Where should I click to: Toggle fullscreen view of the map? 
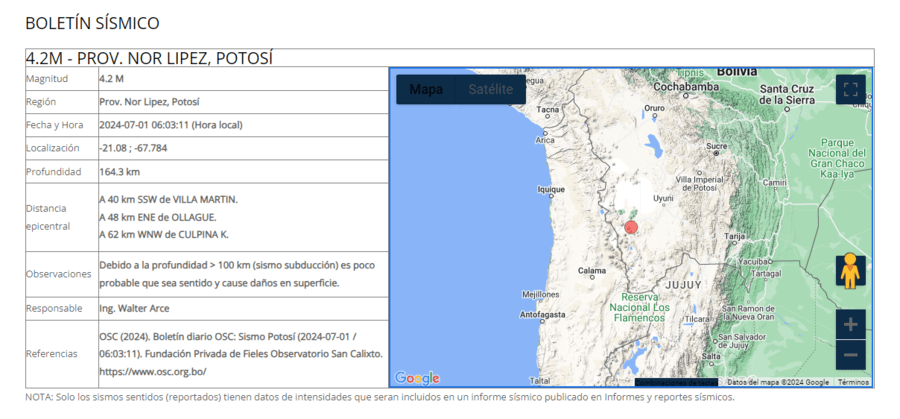[x=850, y=89]
